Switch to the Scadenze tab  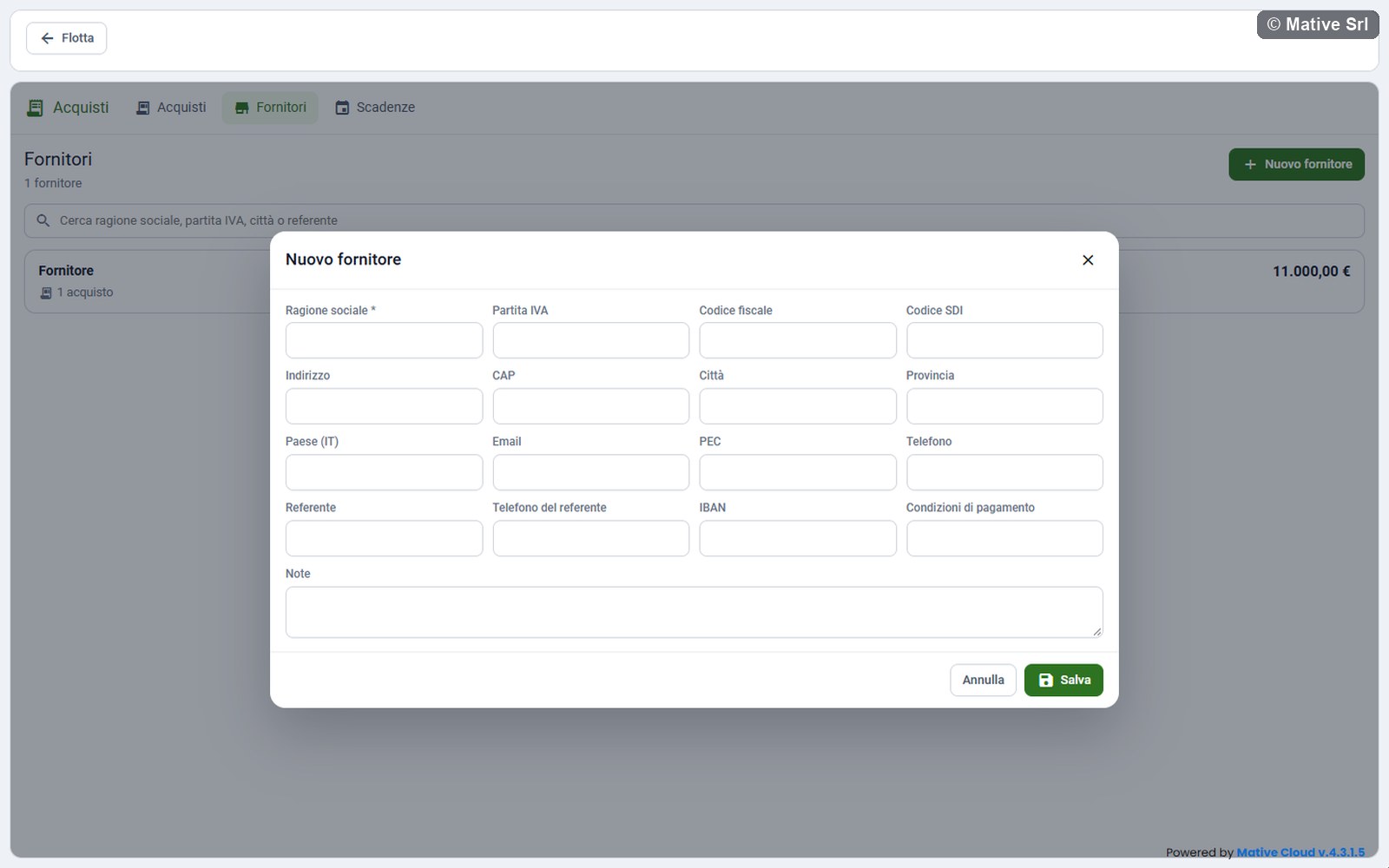[x=375, y=108]
